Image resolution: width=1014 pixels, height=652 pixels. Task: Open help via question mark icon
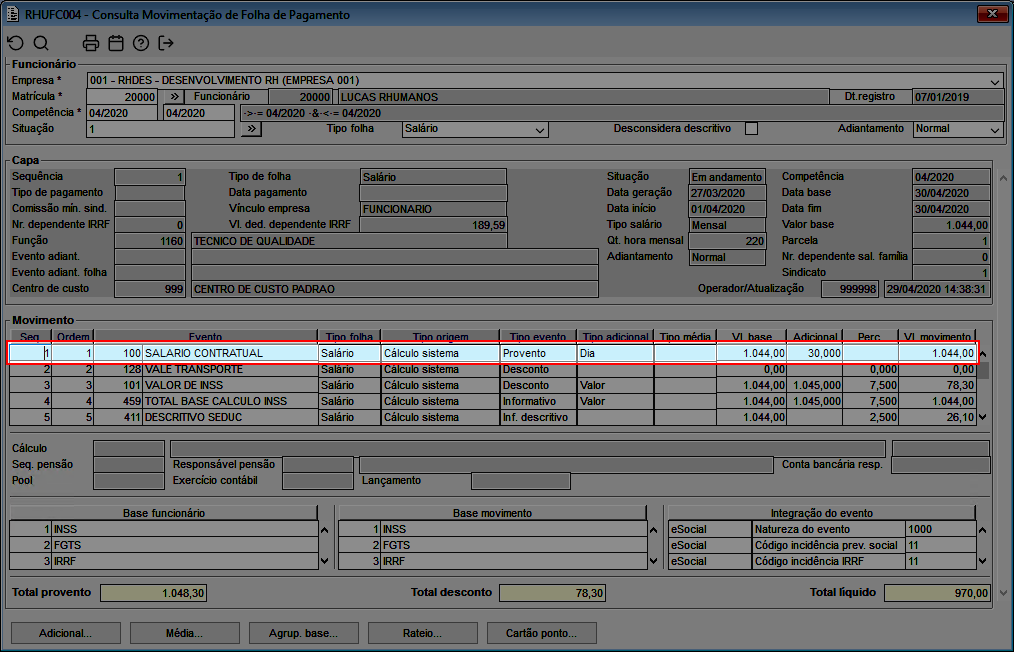tap(141, 43)
